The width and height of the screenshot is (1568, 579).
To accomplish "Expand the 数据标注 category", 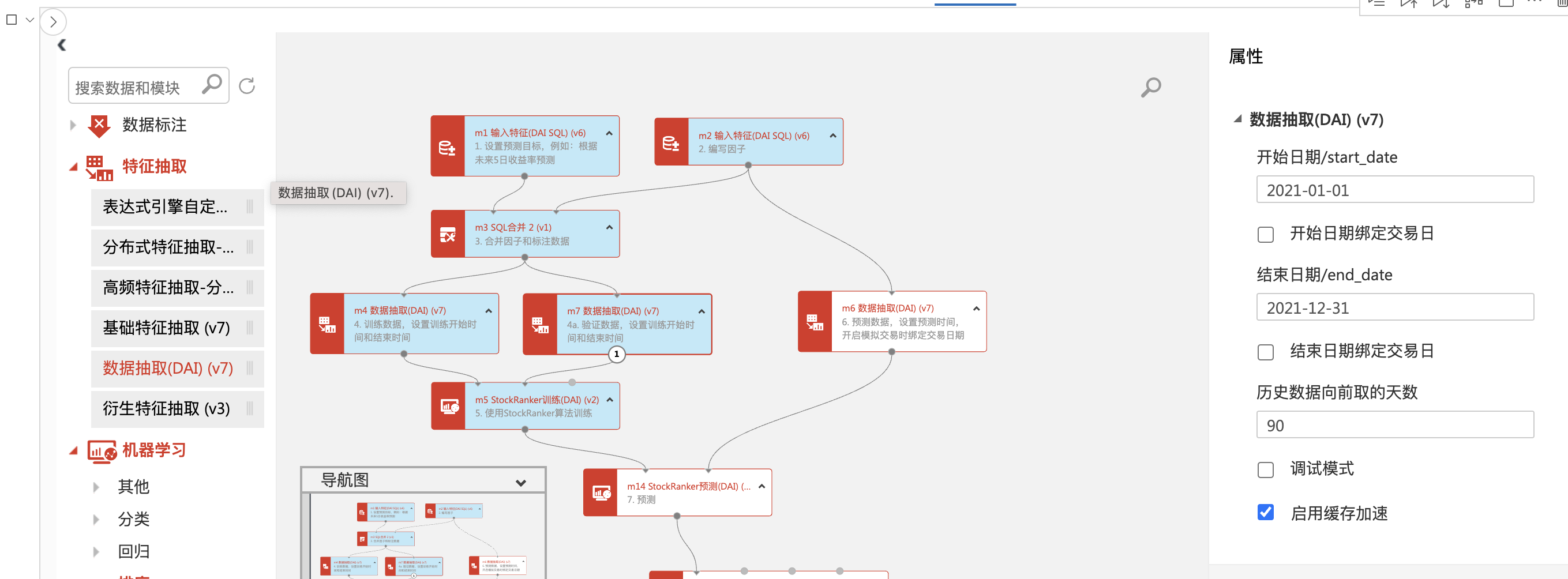I will point(73,125).
